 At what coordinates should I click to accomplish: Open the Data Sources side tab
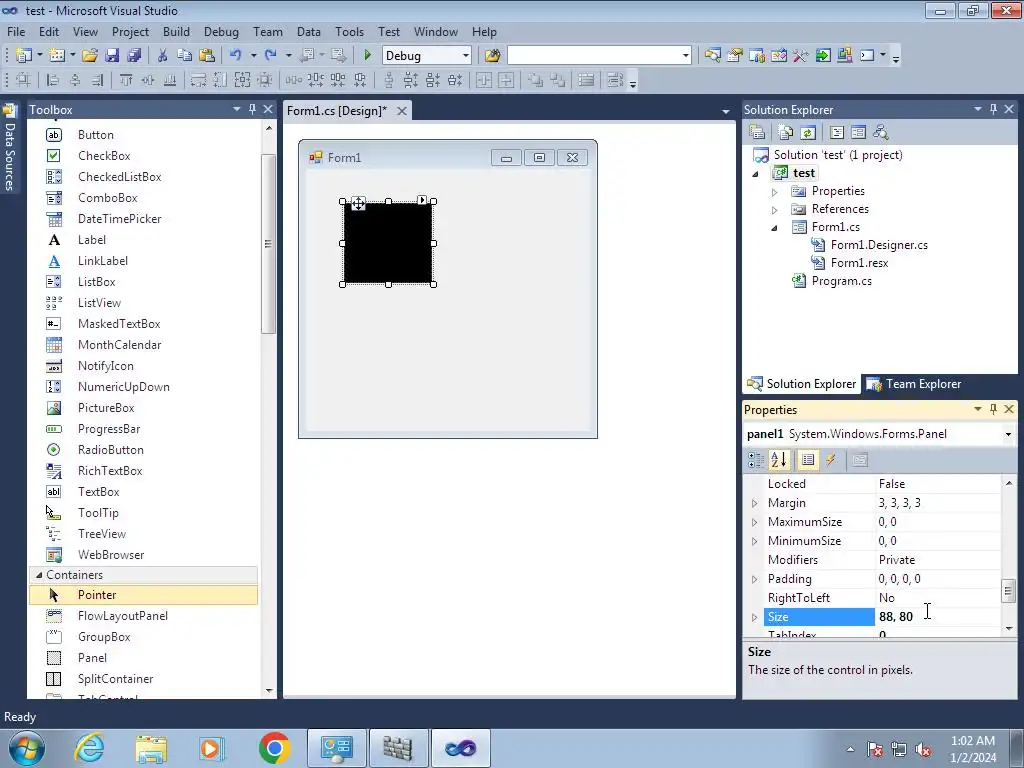(9, 148)
